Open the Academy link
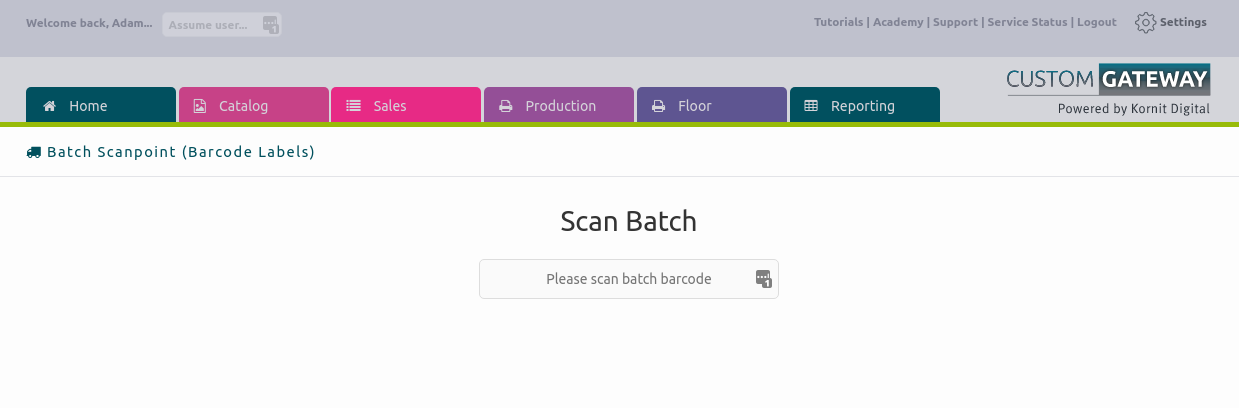The height and width of the screenshot is (408, 1239). [x=898, y=22]
